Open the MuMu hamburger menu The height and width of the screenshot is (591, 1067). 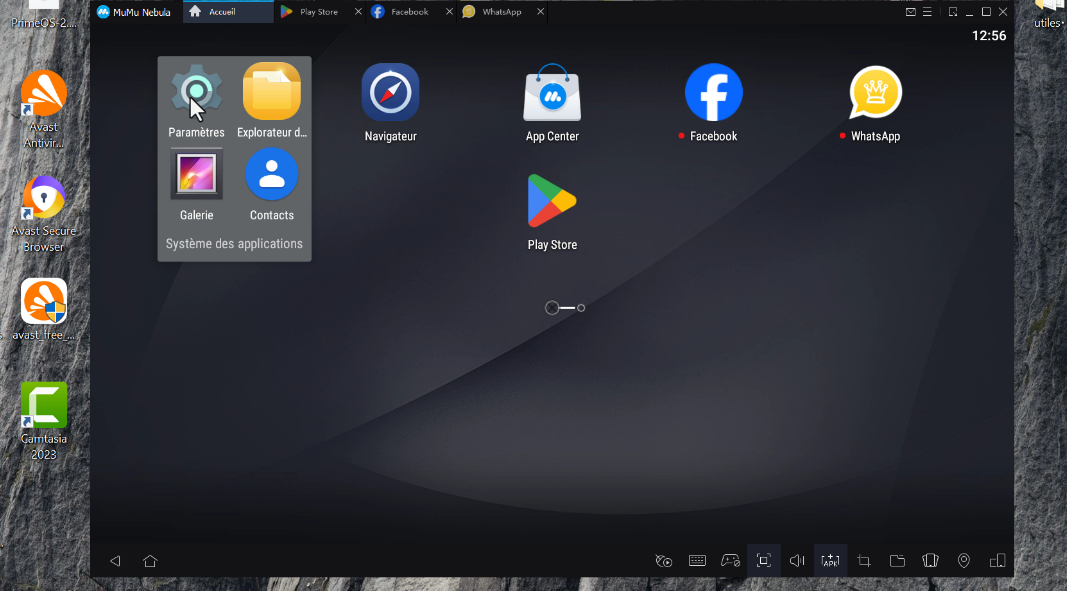point(929,12)
